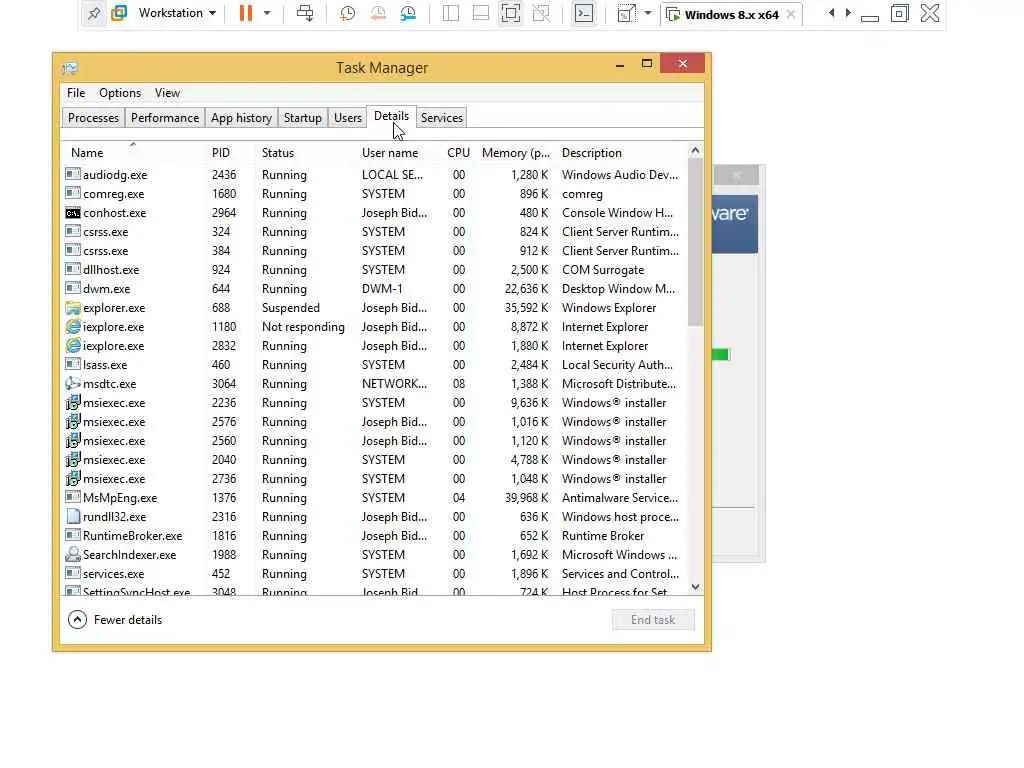Take a snapshot with the clock-plus icon
The height and width of the screenshot is (768, 1024).
(347, 13)
